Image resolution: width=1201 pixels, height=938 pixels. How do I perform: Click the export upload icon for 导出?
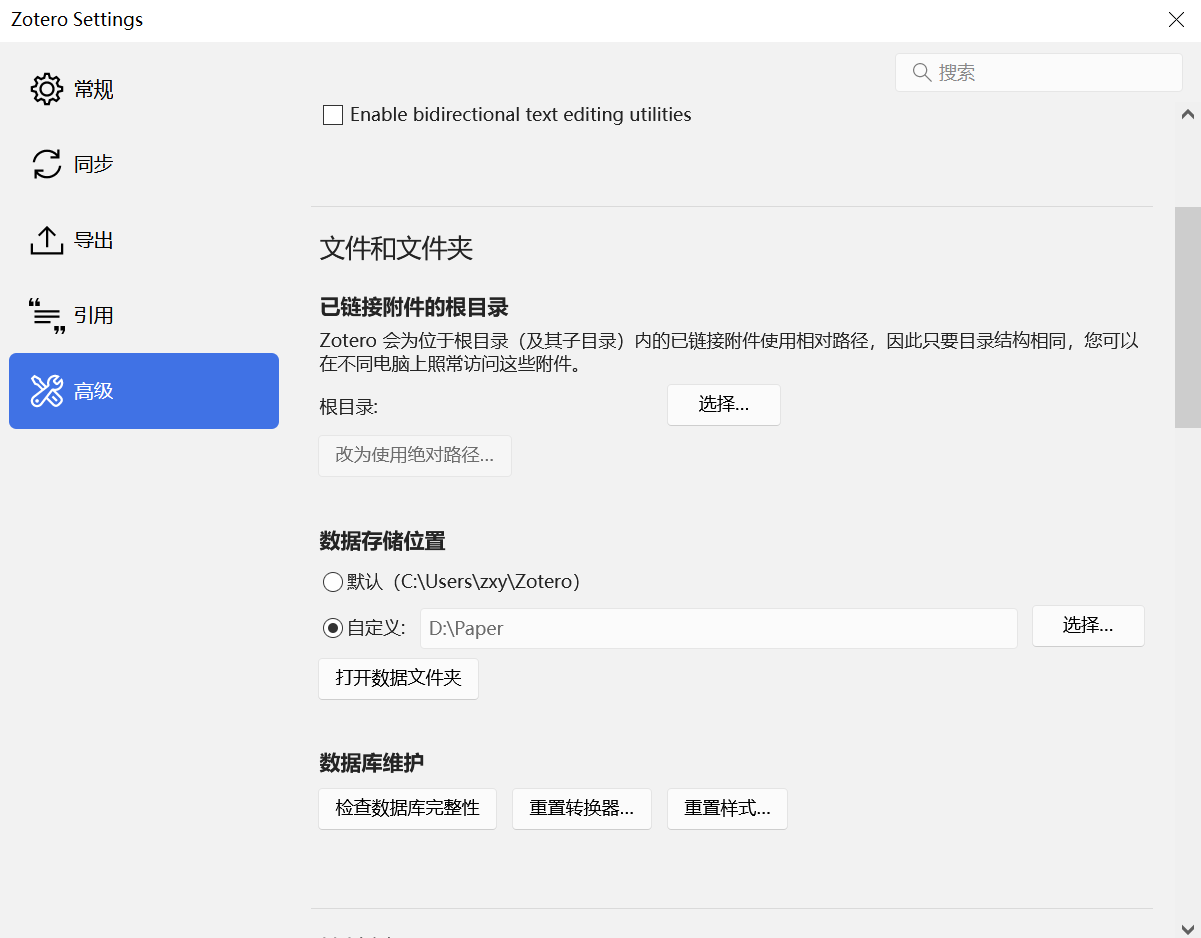coord(47,240)
